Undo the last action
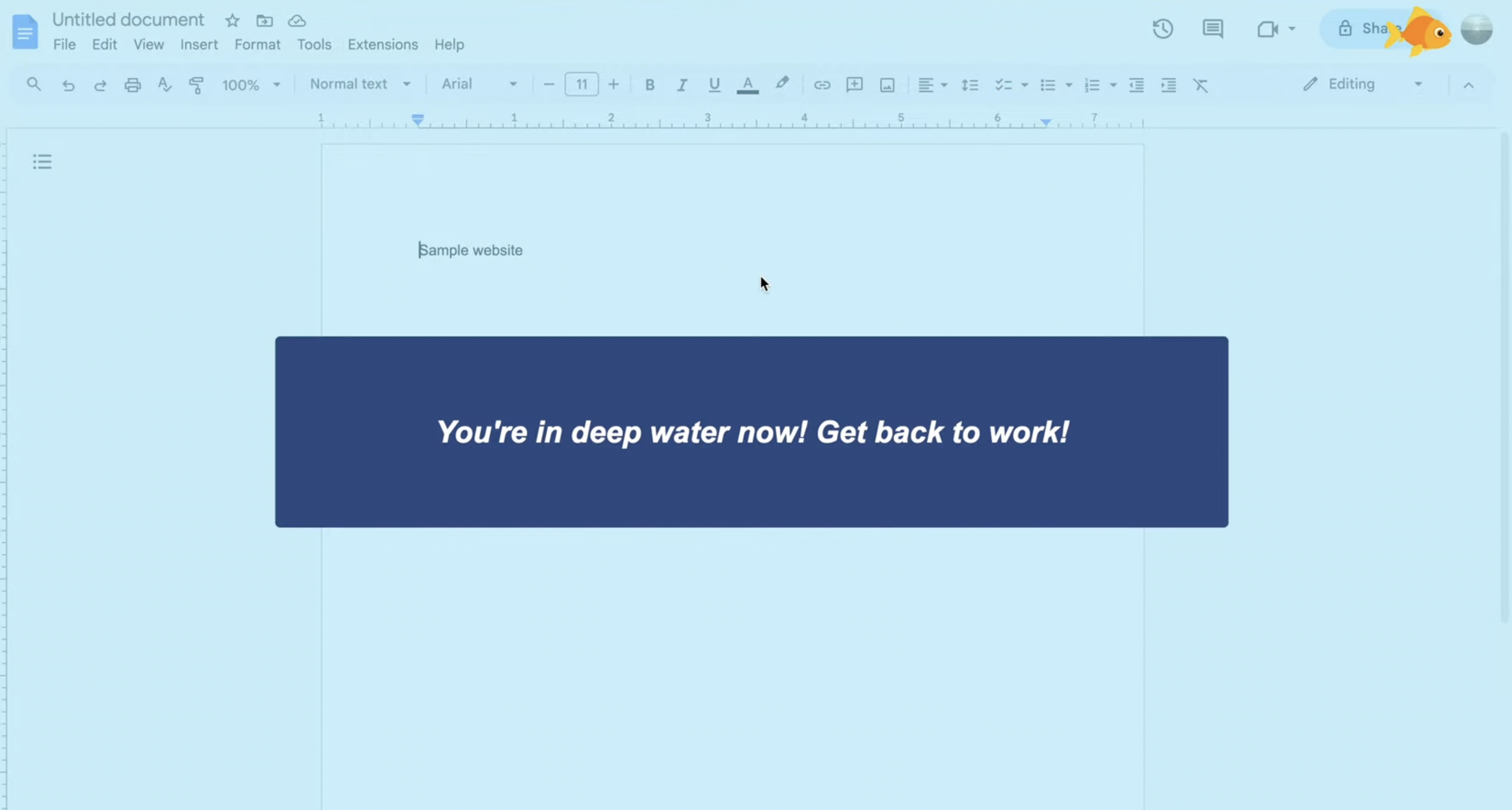This screenshot has width=1512, height=810. click(x=68, y=85)
